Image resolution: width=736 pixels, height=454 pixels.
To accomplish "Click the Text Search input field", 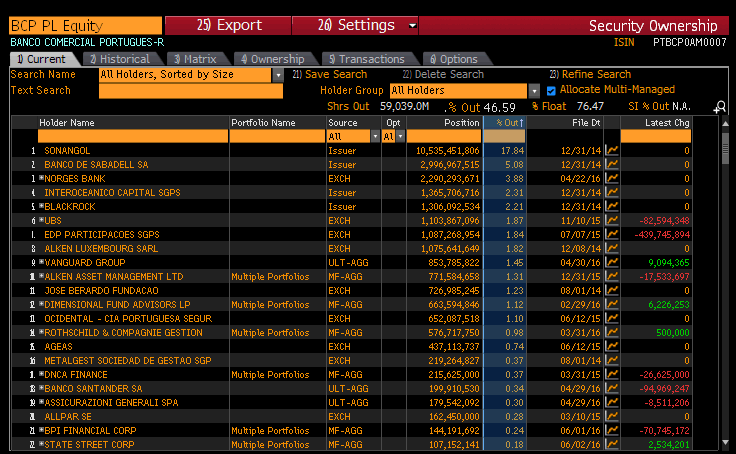I will click(191, 91).
